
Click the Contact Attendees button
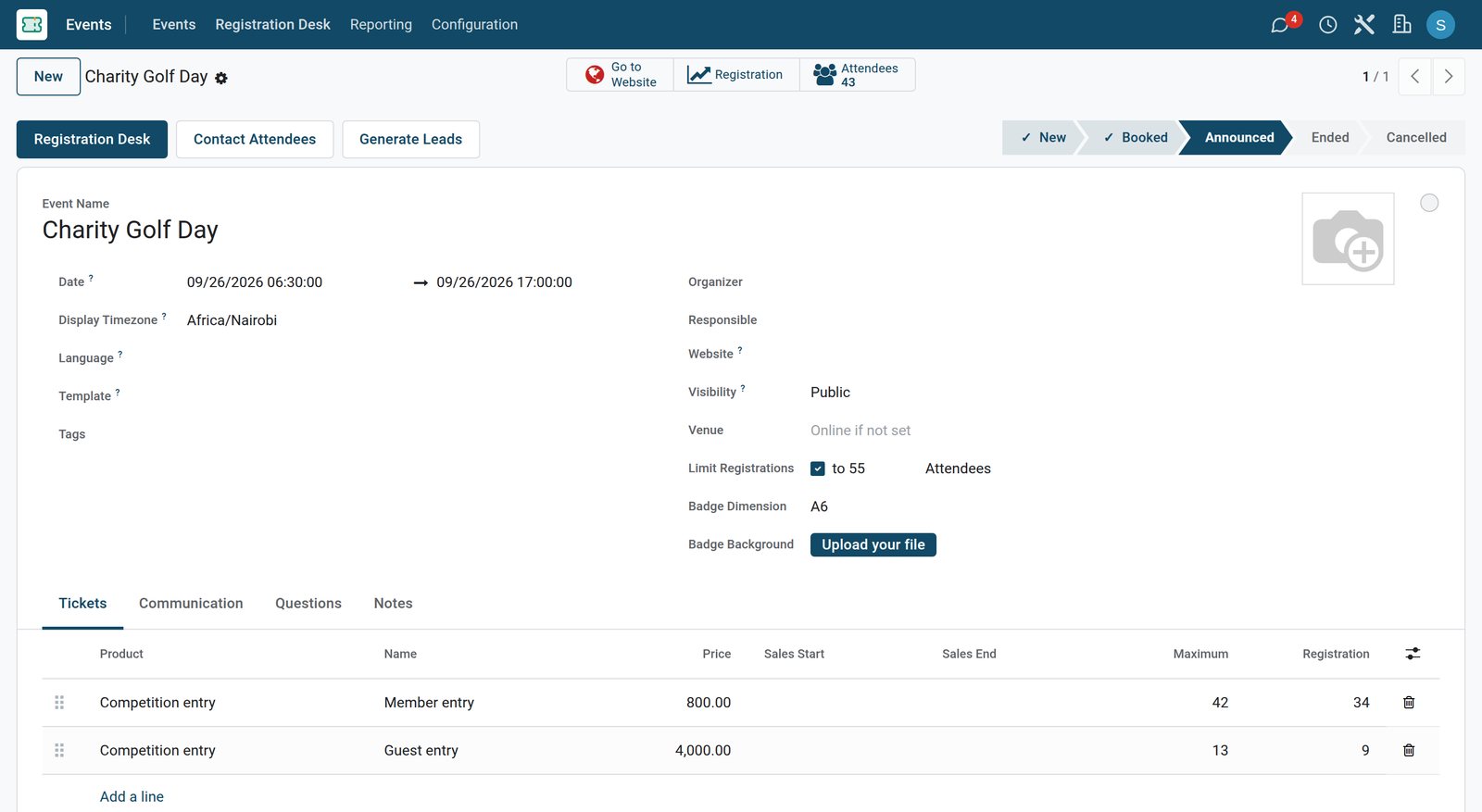(x=255, y=140)
